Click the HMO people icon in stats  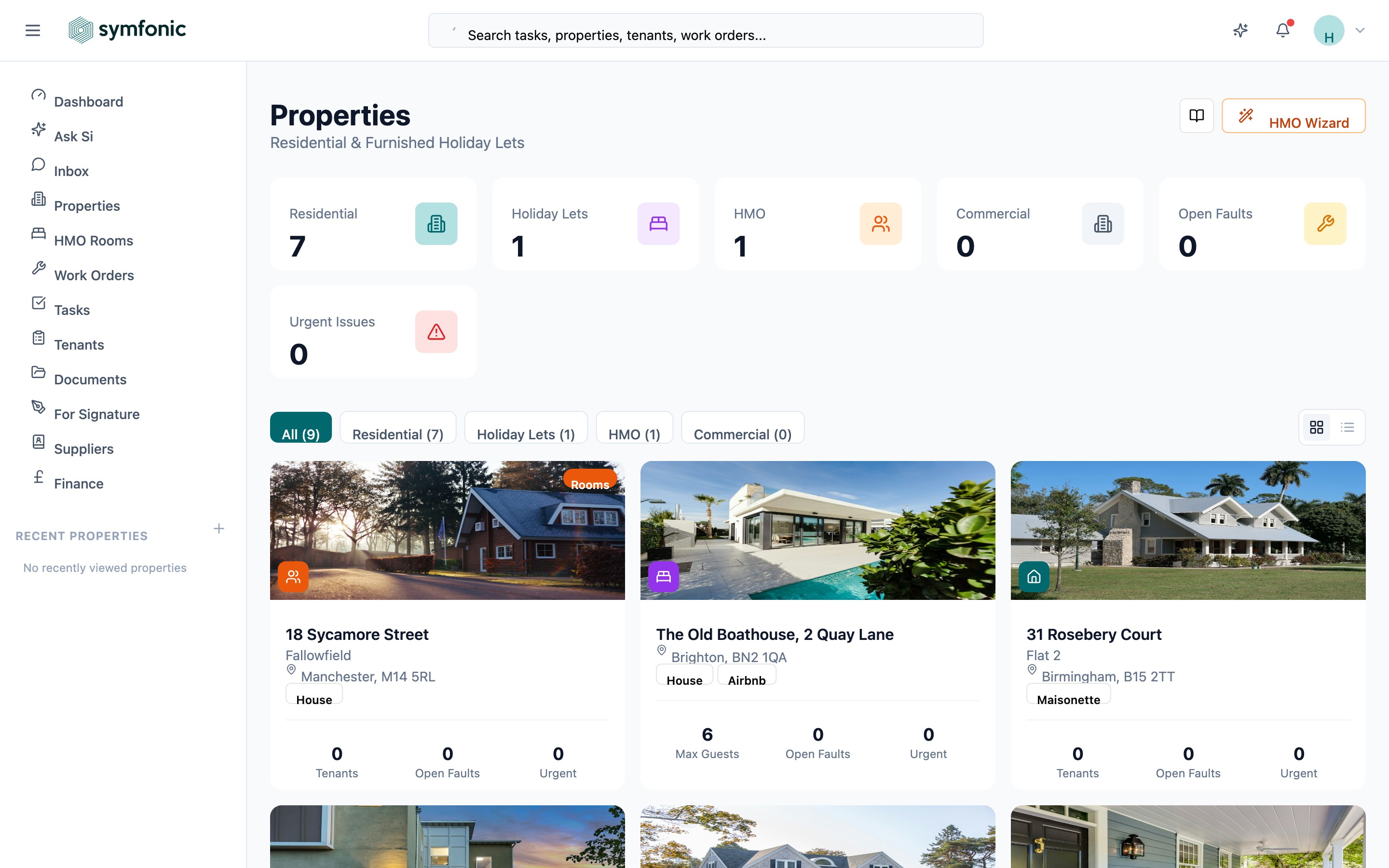point(881,224)
